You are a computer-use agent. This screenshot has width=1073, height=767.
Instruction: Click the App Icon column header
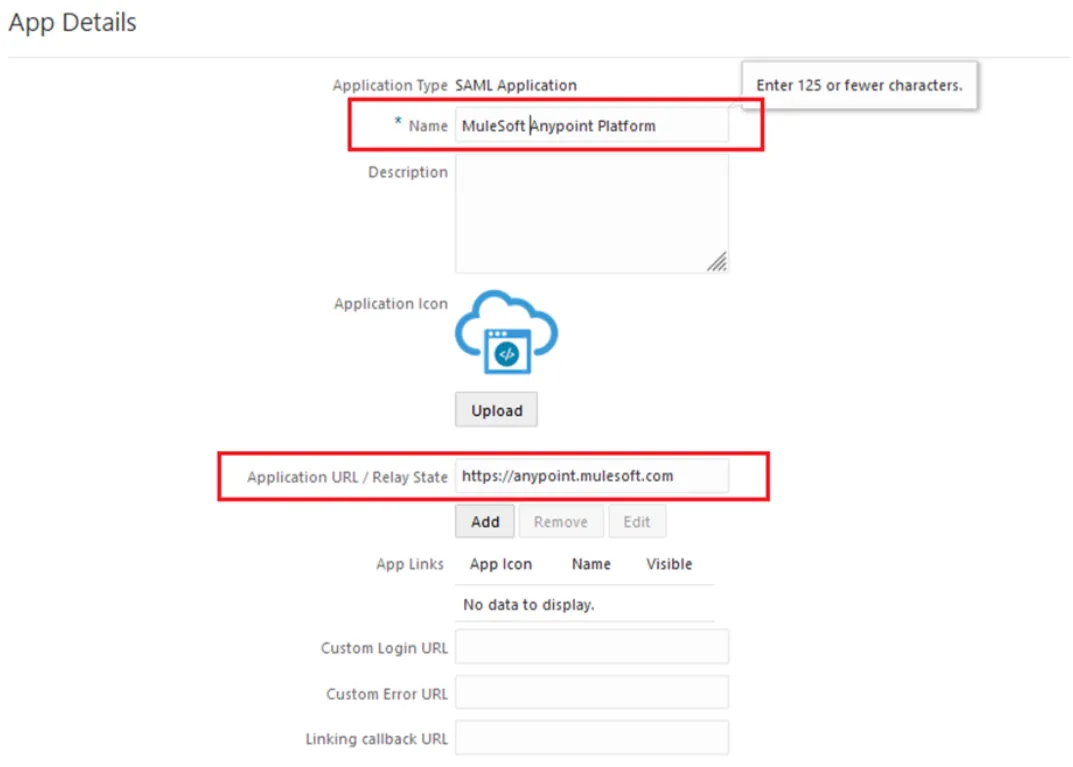(x=500, y=564)
